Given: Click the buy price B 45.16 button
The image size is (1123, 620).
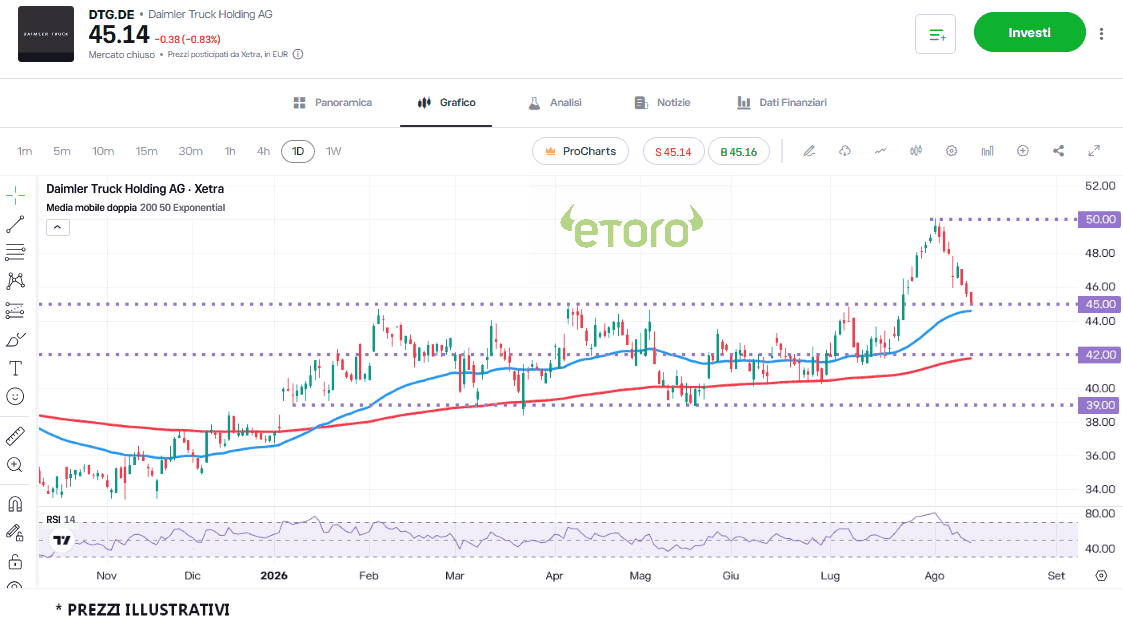Looking at the screenshot, I should pyautogui.click(x=738, y=151).
